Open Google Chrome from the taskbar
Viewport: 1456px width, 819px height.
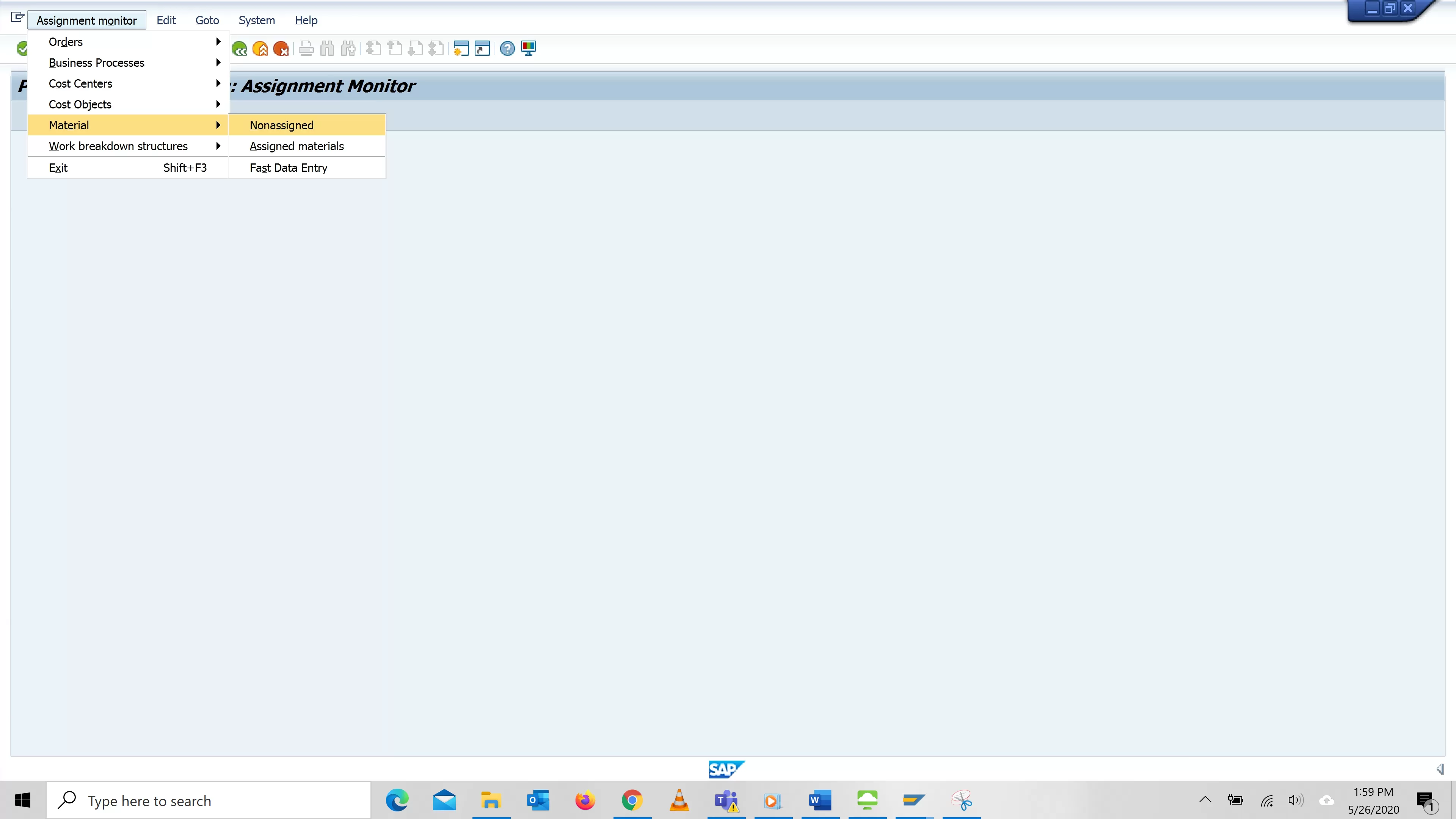click(x=632, y=801)
